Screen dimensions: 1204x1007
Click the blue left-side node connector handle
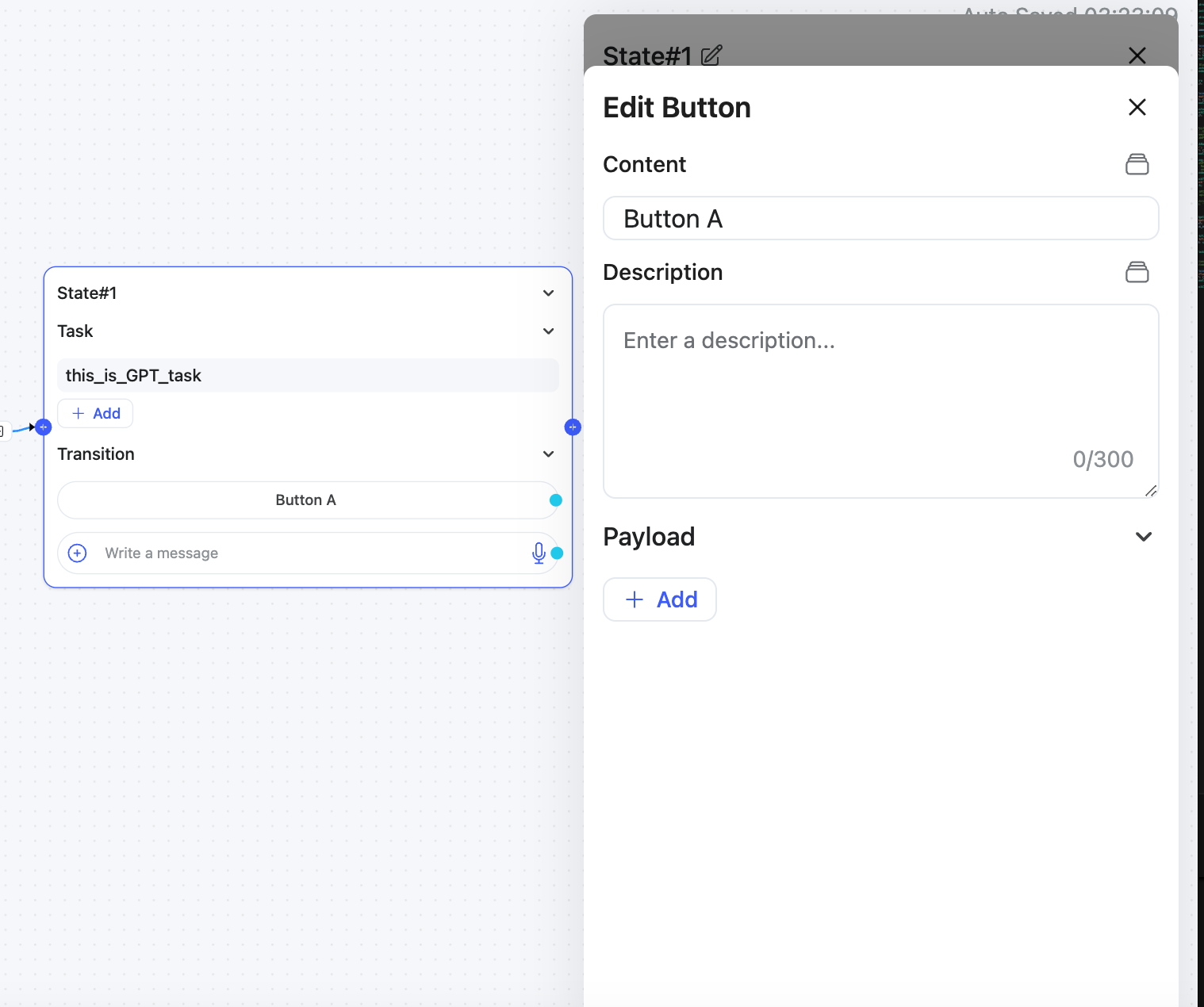[x=44, y=427]
